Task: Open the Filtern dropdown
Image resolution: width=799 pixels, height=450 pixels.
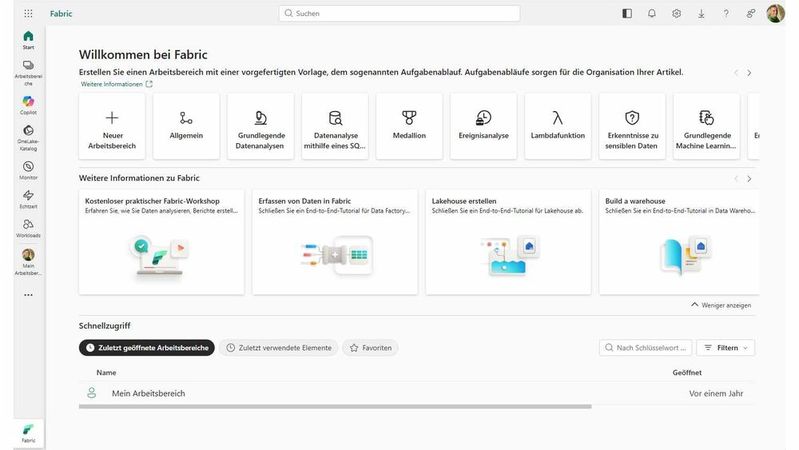Action: pyautogui.click(x=726, y=348)
